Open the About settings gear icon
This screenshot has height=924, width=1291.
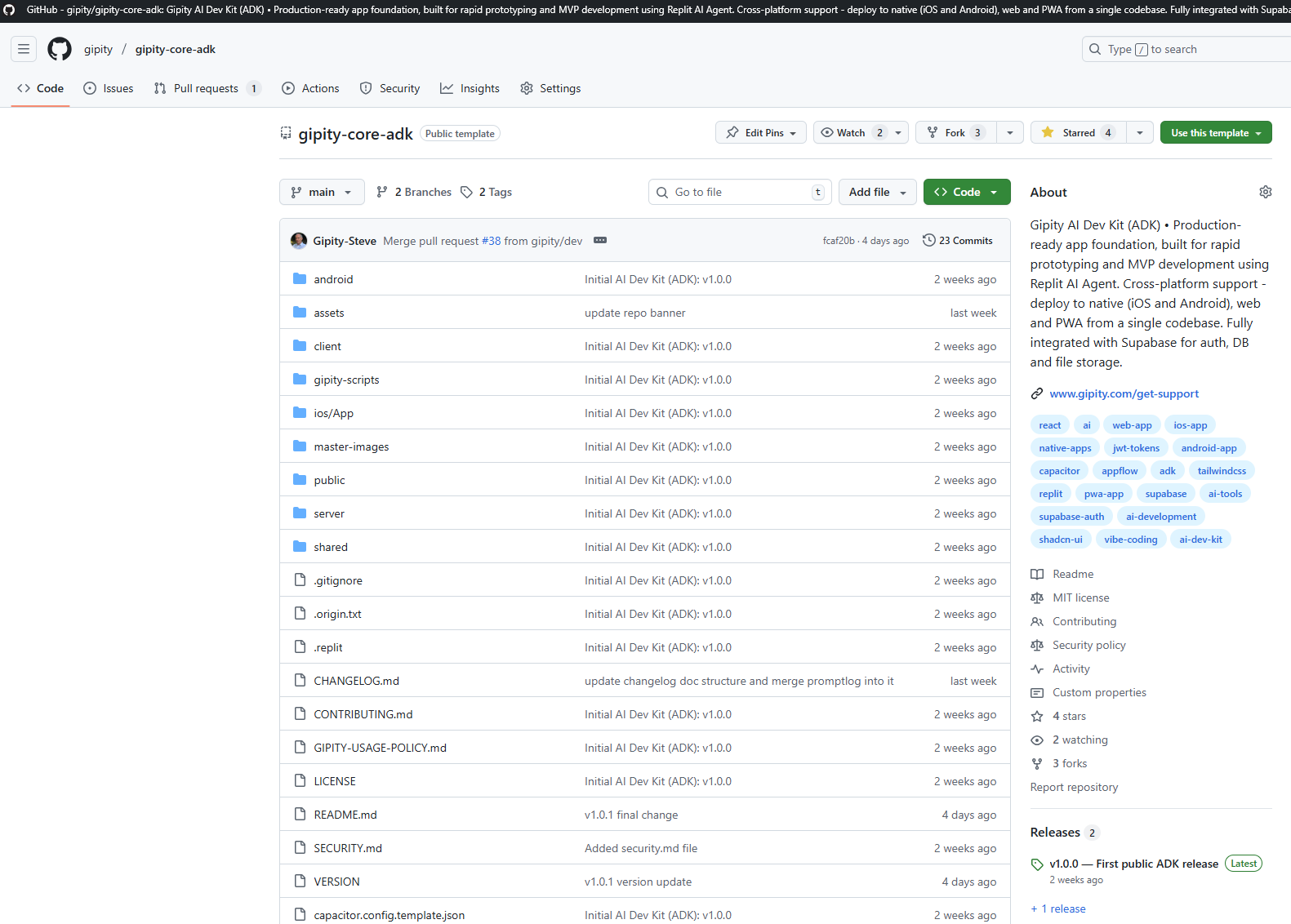(1265, 192)
